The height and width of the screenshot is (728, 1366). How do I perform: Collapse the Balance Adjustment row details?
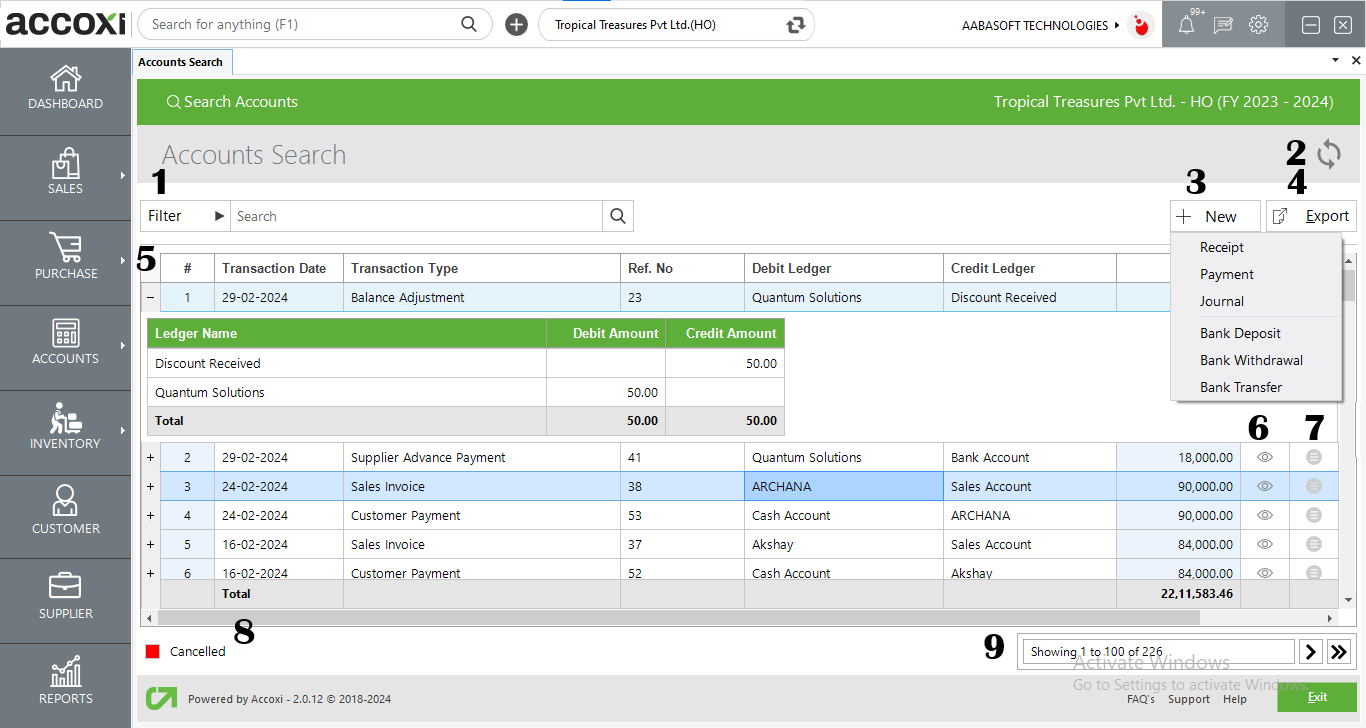coord(150,297)
